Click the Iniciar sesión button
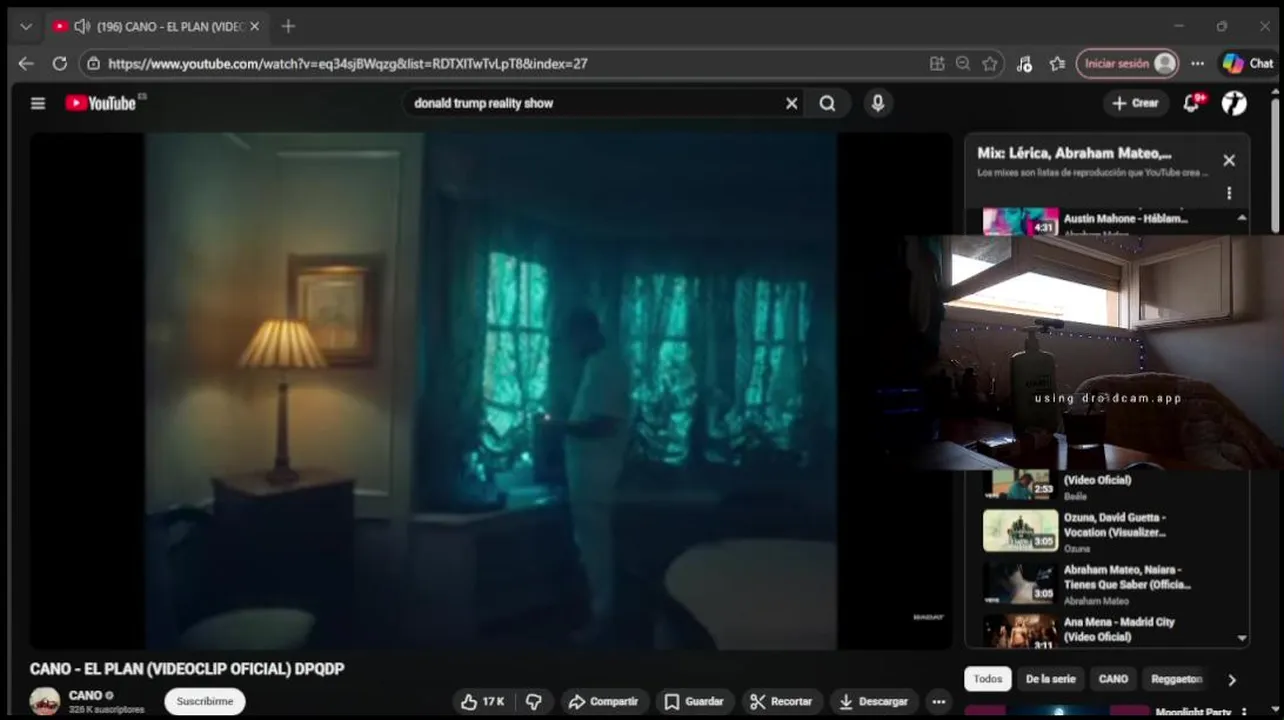Screen dimensions: 1284x720 1127,63
